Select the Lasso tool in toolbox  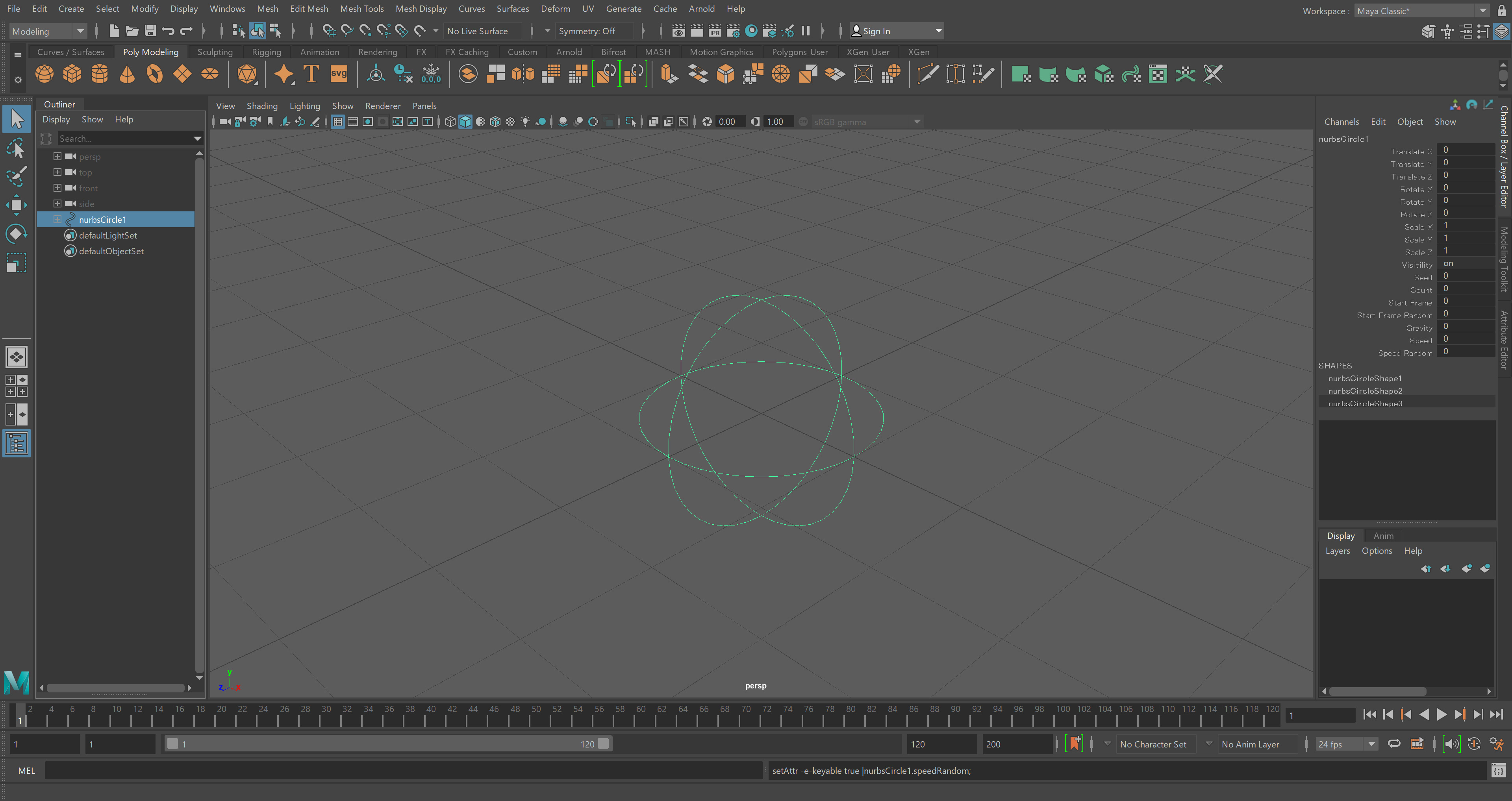17,148
